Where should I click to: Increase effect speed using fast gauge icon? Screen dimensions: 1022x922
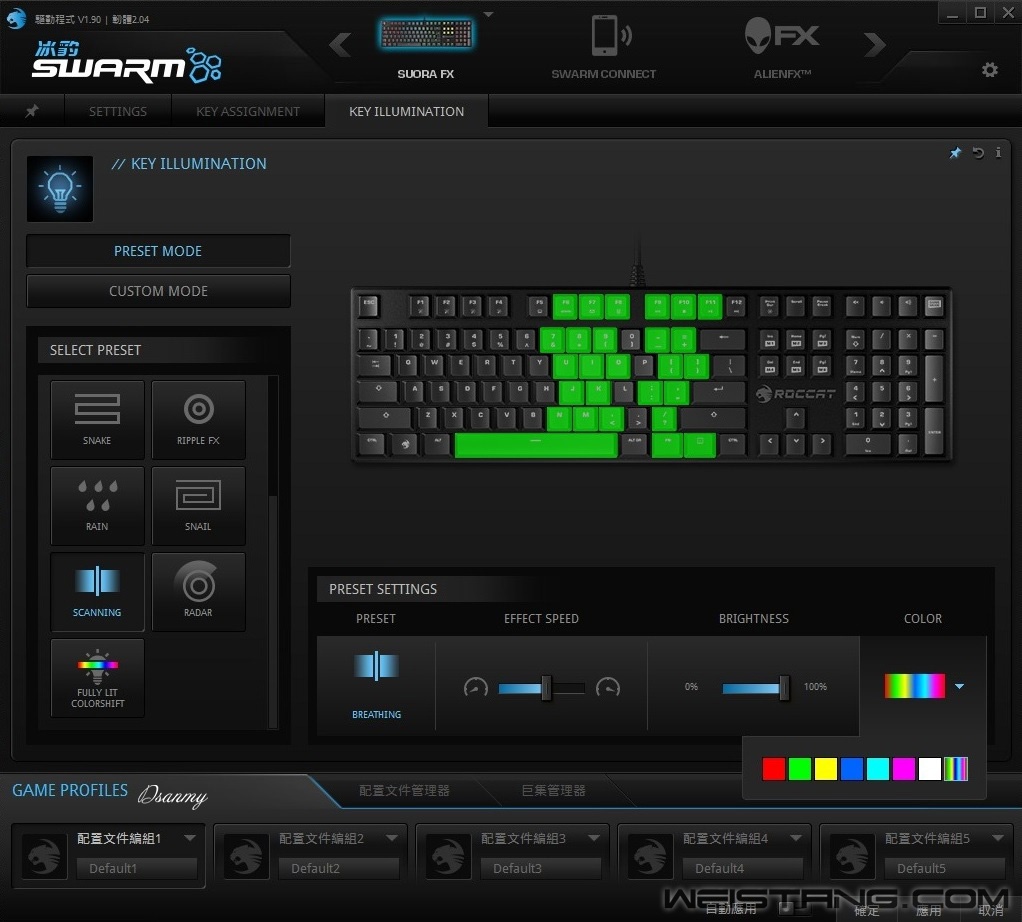pos(607,687)
